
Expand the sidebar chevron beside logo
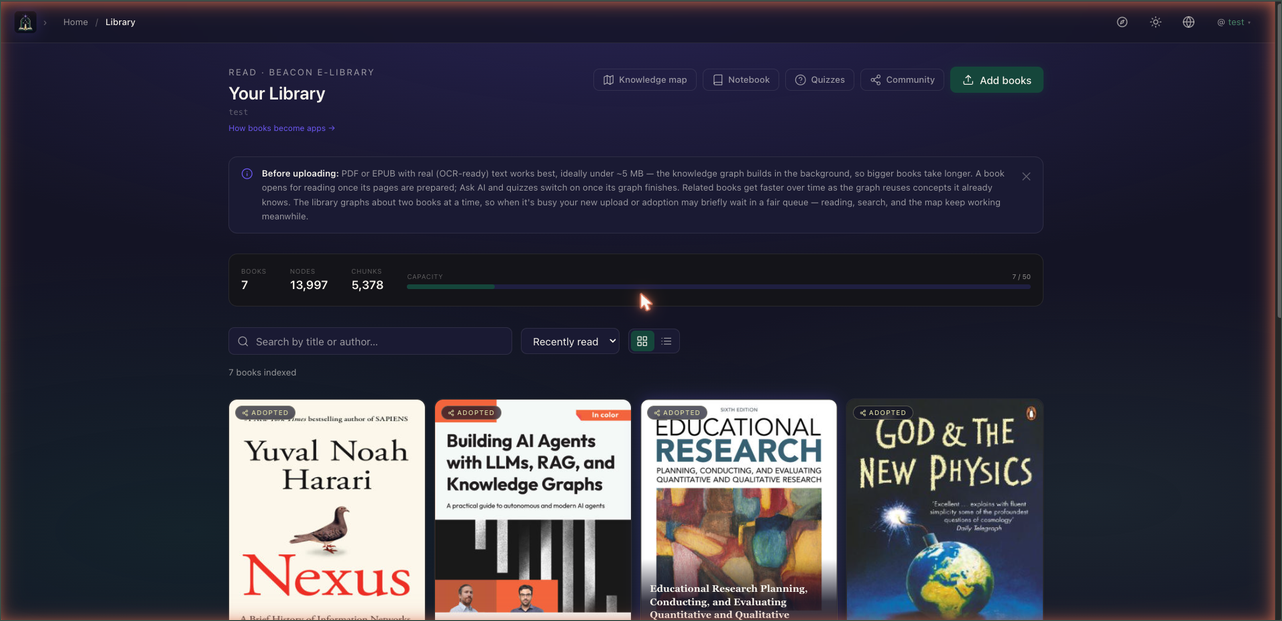(45, 22)
